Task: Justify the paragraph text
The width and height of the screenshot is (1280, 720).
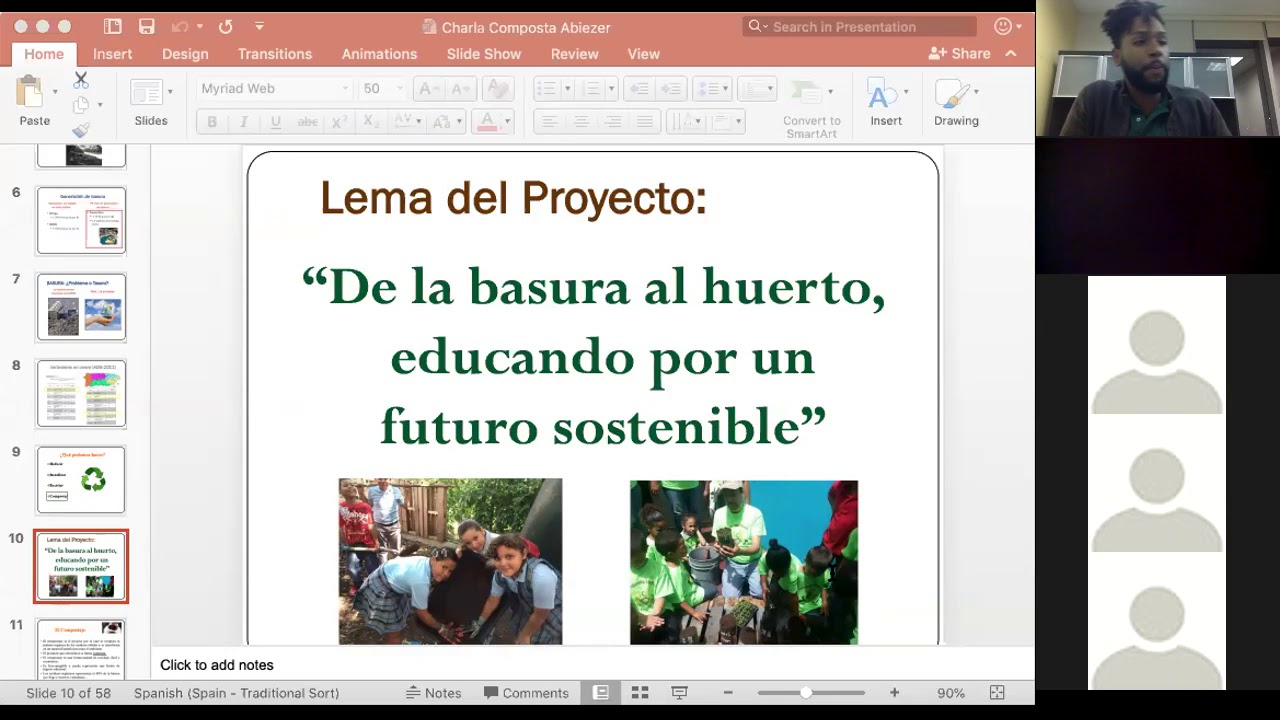Action: (645, 122)
